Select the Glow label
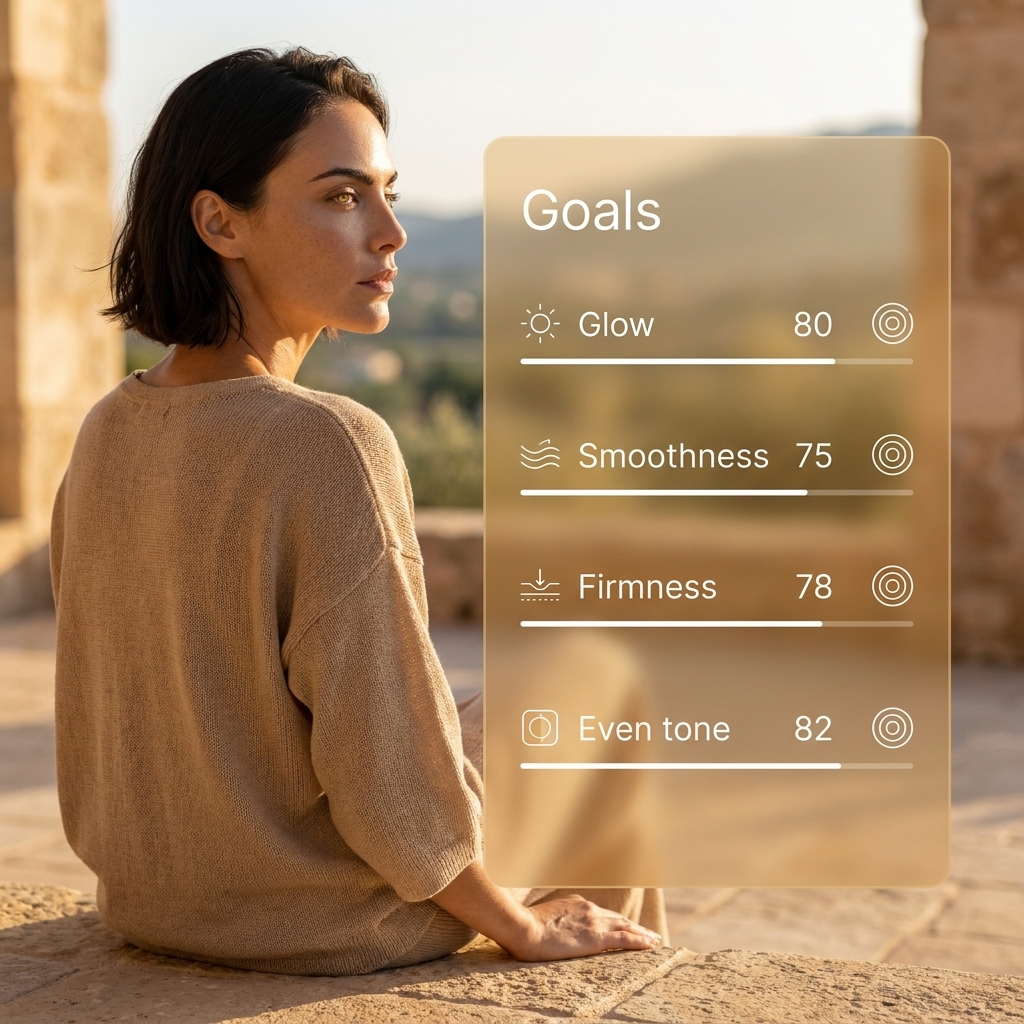This screenshot has height=1024, width=1024. pyautogui.click(x=616, y=325)
